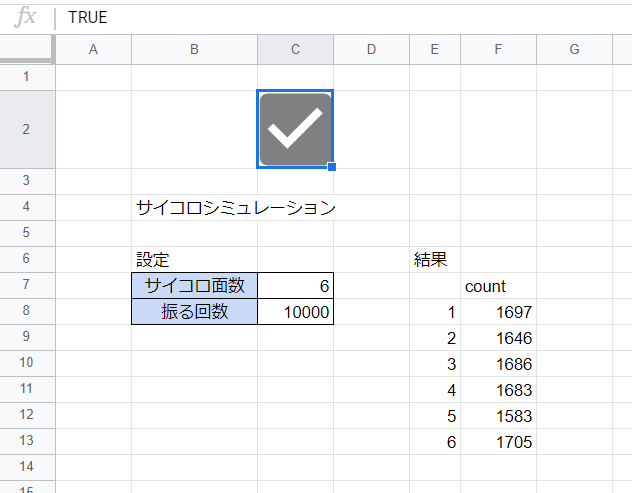Select row 1 header
This screenshot has height=493, width=632.
(x=26, y=77)
